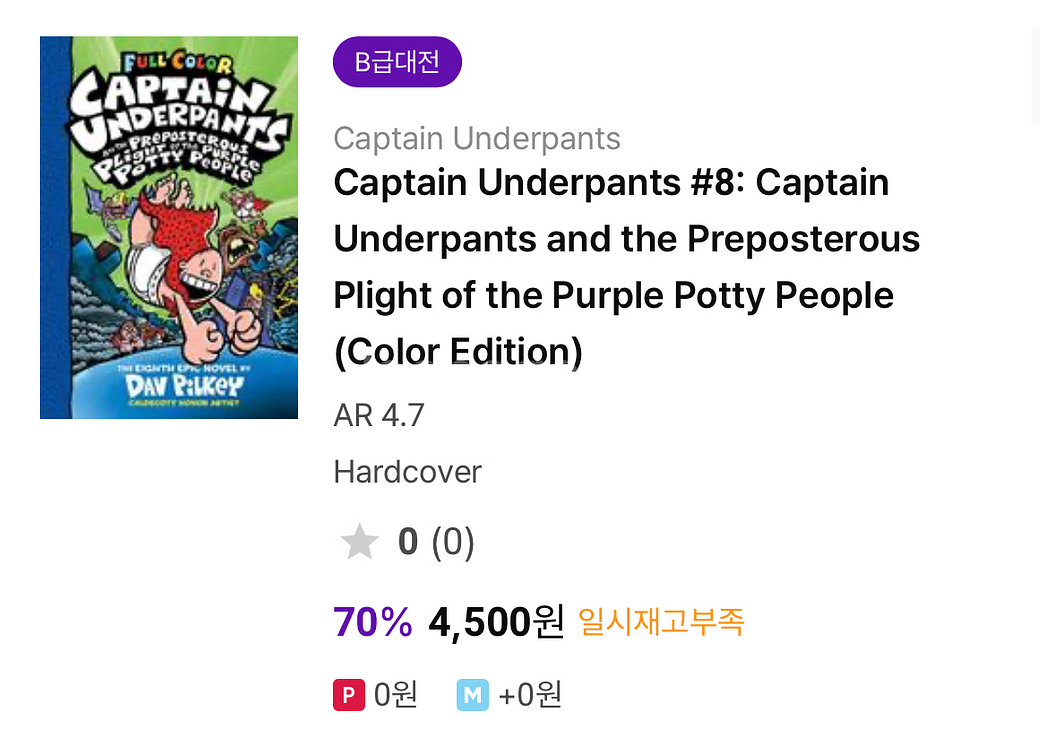1048x750 pixels.
Task: Select the Hardcover format label
Action: click(x=407, y=471)
